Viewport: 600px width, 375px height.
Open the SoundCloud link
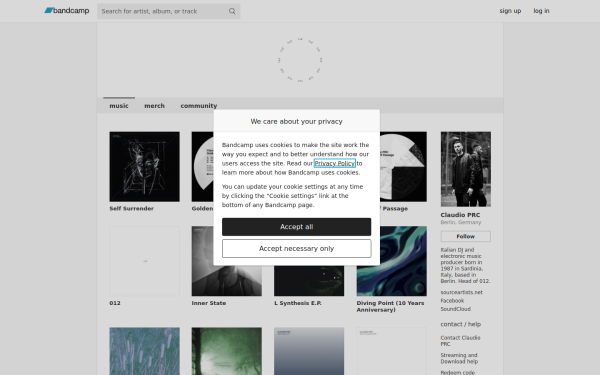456,309
